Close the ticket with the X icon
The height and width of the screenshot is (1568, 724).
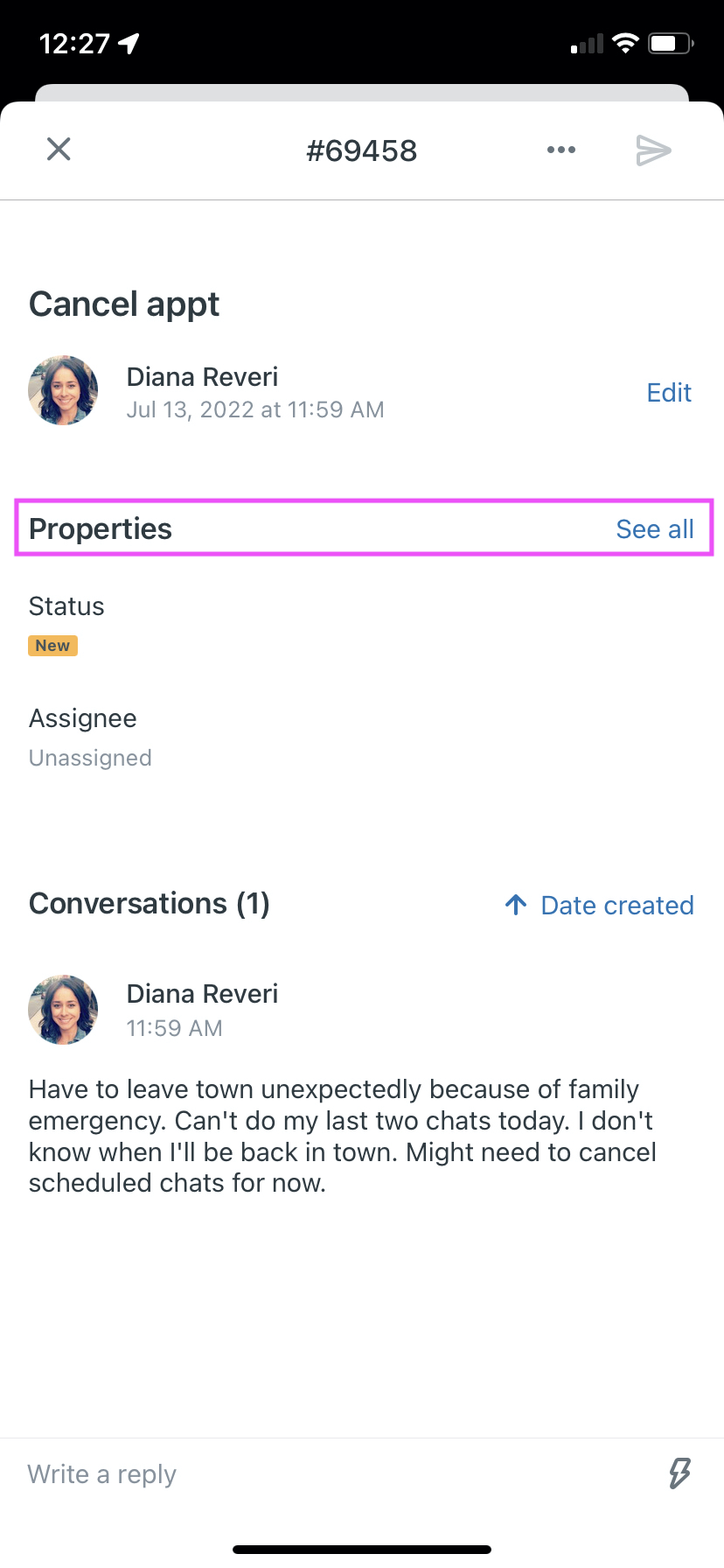59,150
